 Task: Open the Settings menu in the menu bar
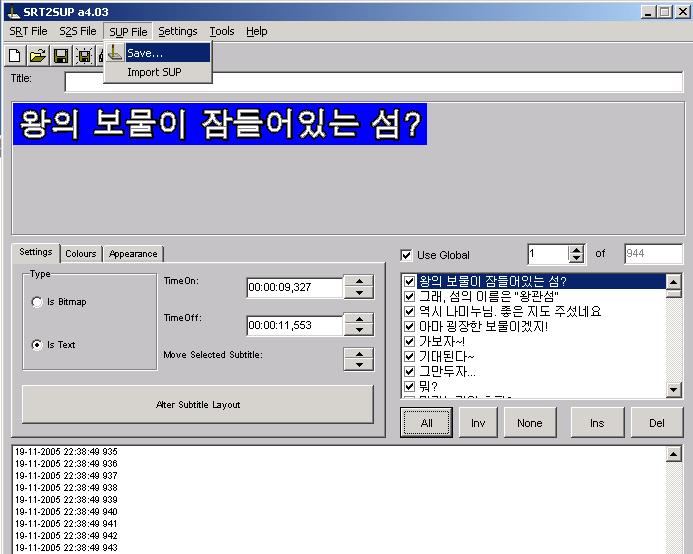click(x=178, y=31)
